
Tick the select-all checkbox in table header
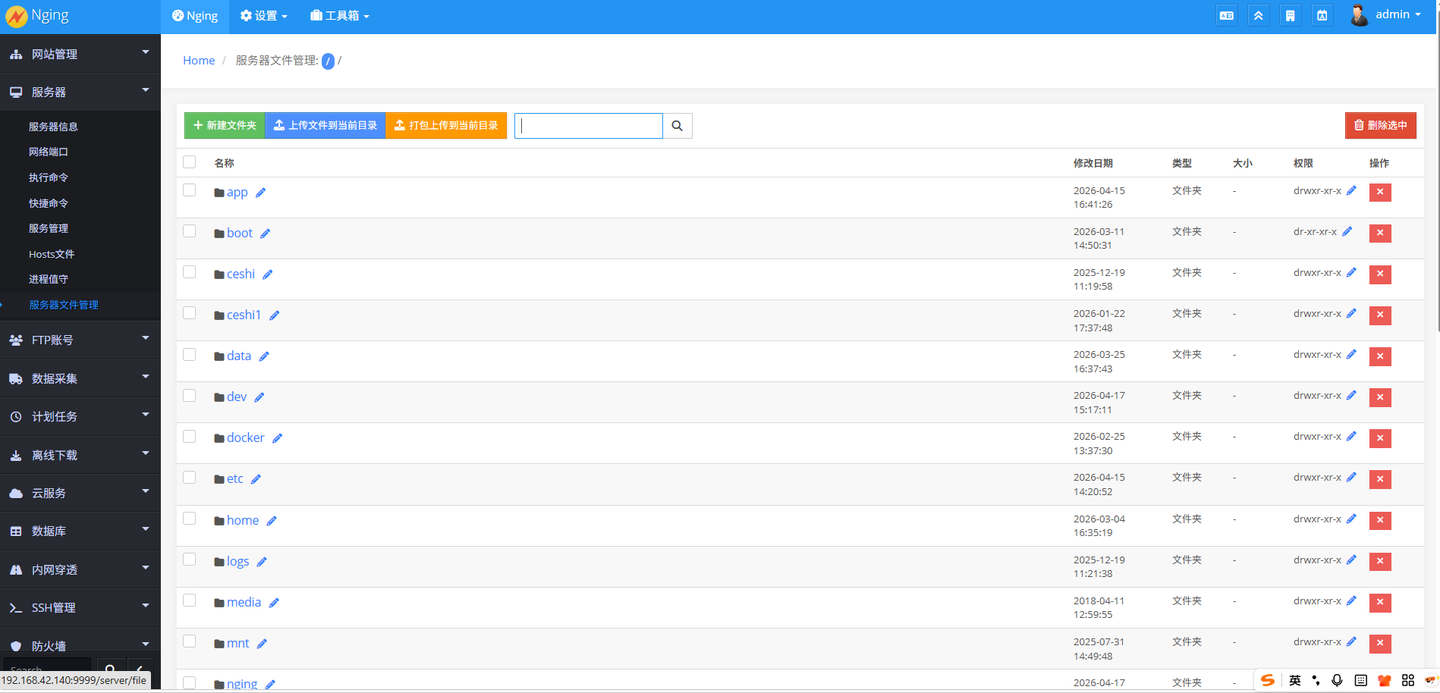point(190,162)
